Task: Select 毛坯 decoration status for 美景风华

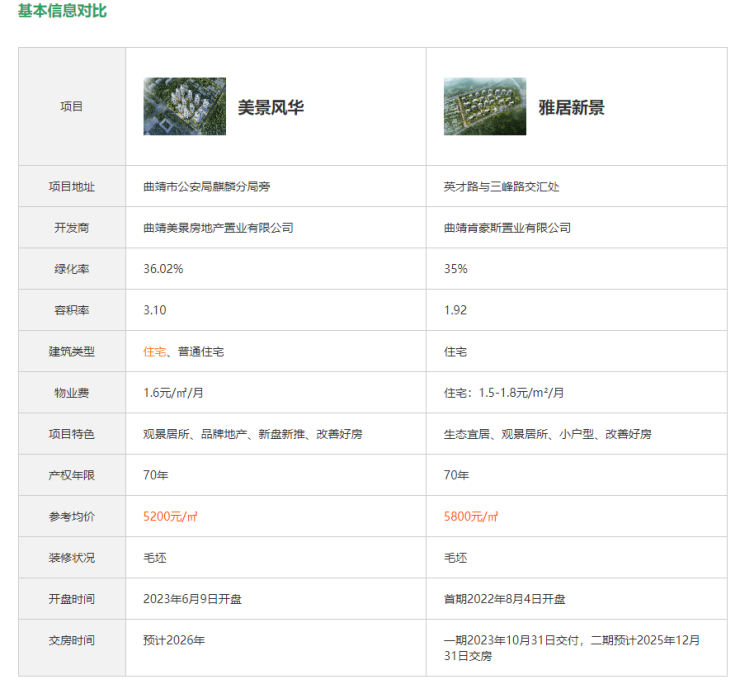Action: pyautogui.click(x=155, y=558)
